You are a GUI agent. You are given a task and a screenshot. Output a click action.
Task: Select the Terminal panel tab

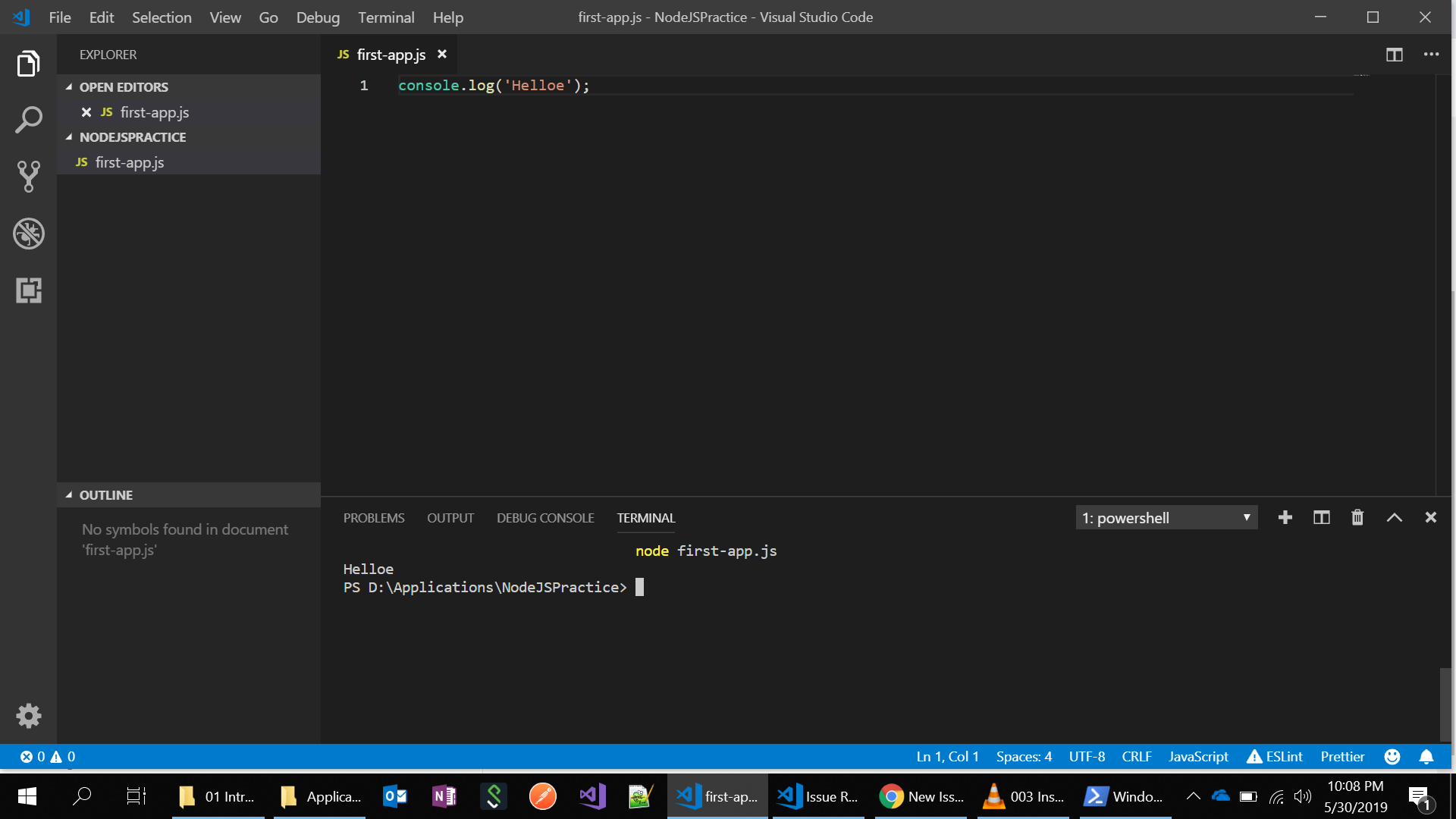coord(645,518)
